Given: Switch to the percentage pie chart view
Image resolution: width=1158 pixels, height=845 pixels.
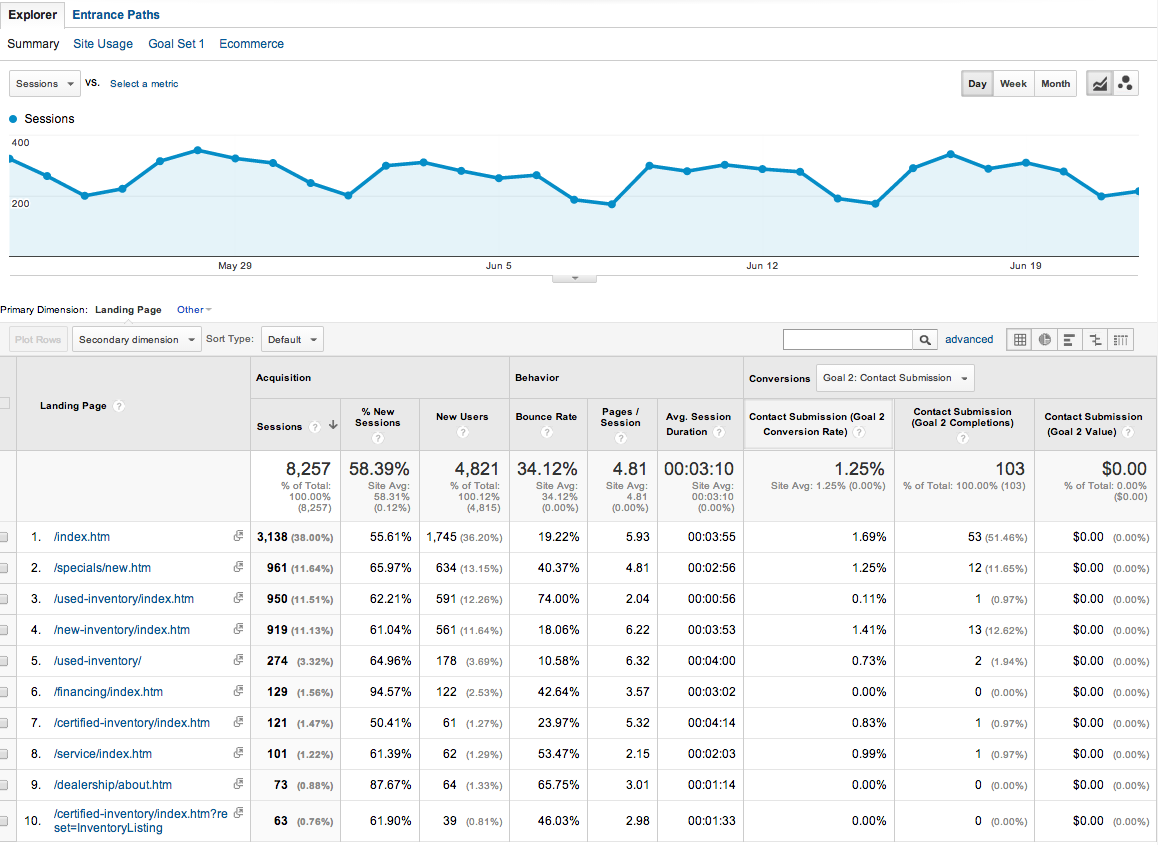Looking at the screenshot, I should pyautogui.click(x=1044, y=339).
